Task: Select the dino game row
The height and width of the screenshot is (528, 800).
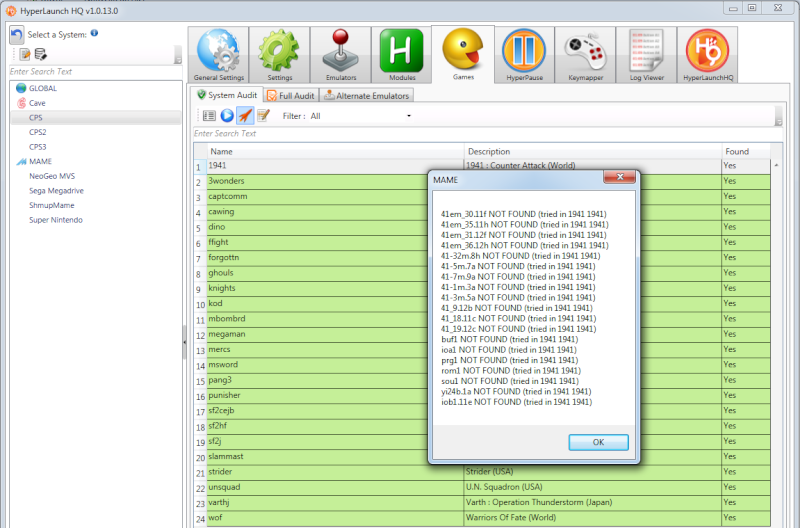Action: click(482, 227)
